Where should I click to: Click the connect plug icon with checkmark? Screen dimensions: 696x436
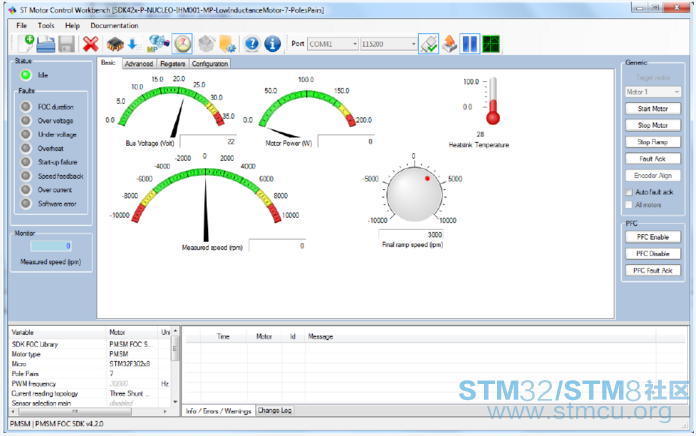[x=429, y=44]
